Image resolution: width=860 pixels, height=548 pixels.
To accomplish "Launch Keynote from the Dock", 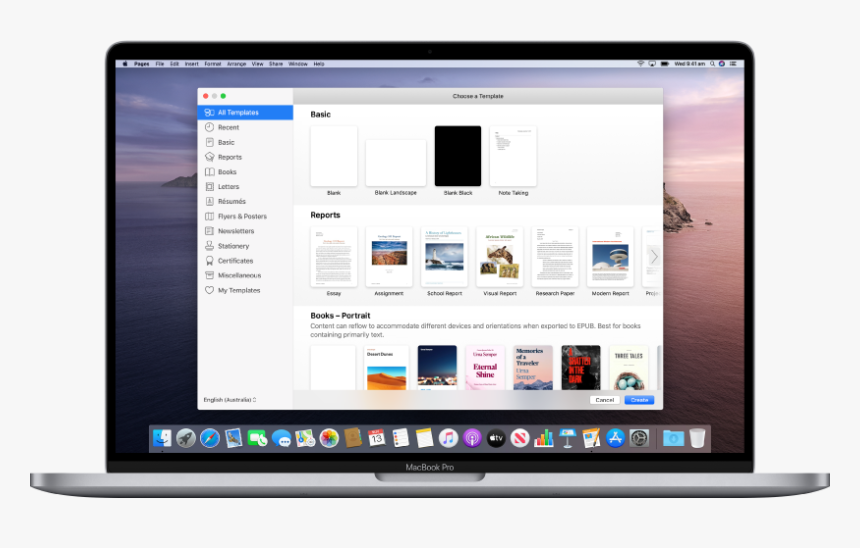I will pyautogui.click(x=568, y=438).
